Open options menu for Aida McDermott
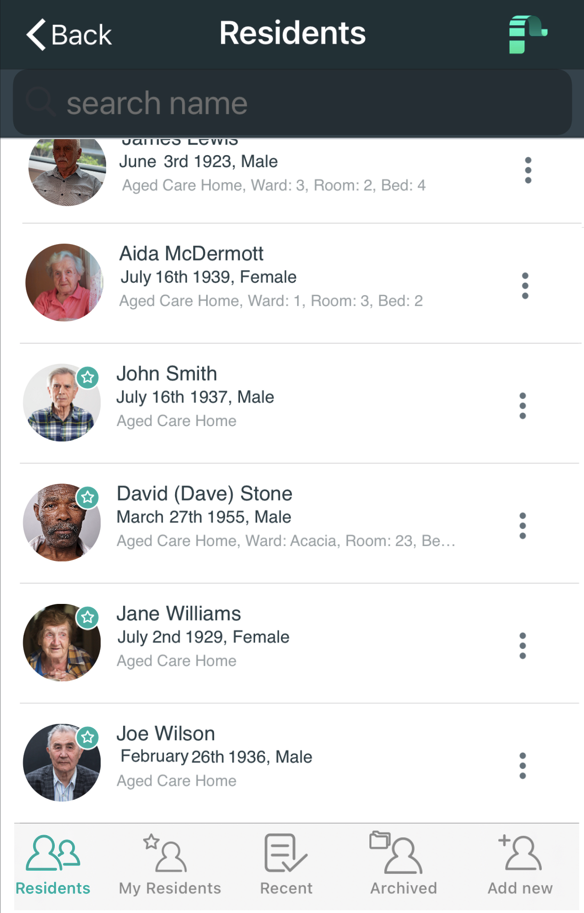The height and width of the screenshot is (913, 584). (x=525, y=286)
